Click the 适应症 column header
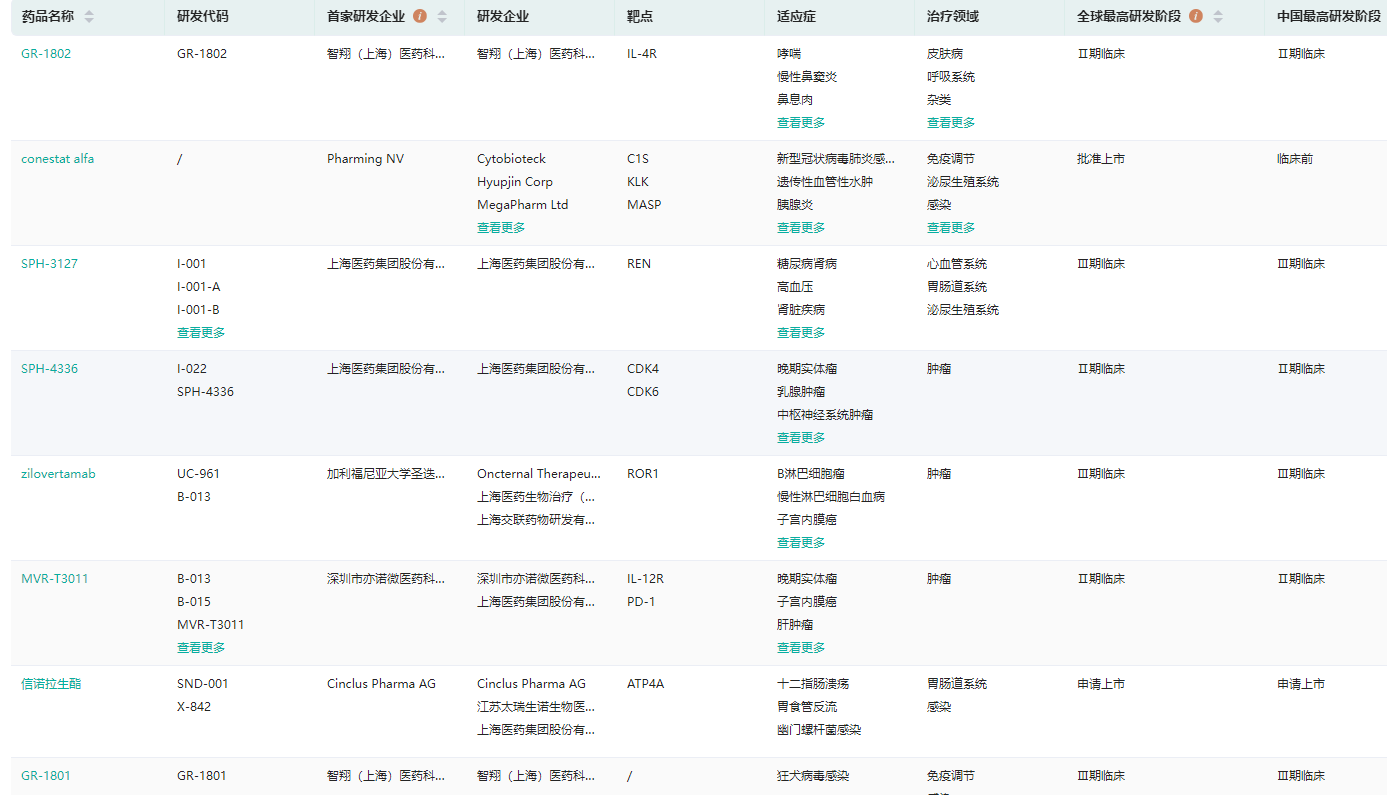The width and height of the screenshot is (1387, 795). click(797, 17)
